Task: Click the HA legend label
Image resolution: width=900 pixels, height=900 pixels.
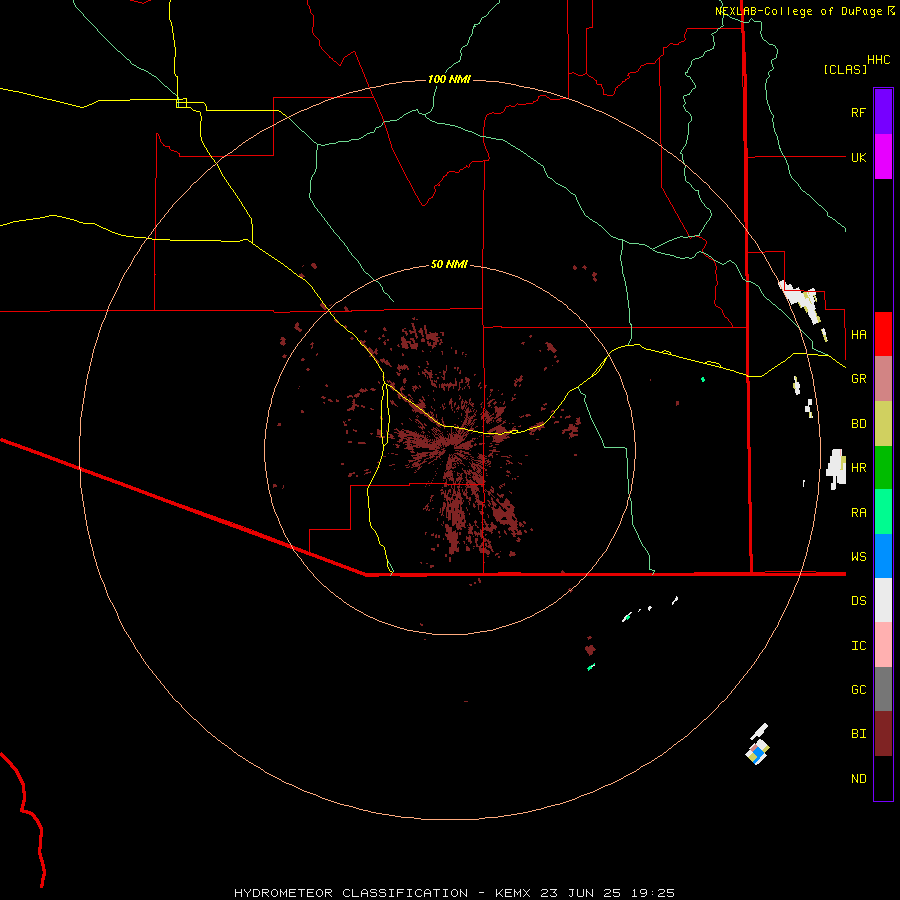Action: (x=858, y=334)
